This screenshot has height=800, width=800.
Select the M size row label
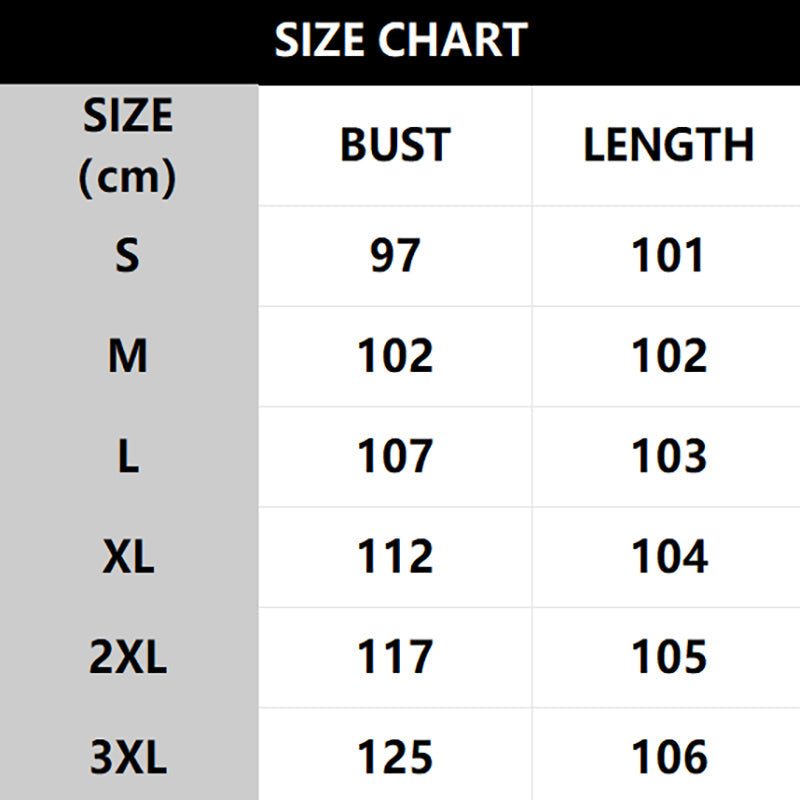click(128, 356)
